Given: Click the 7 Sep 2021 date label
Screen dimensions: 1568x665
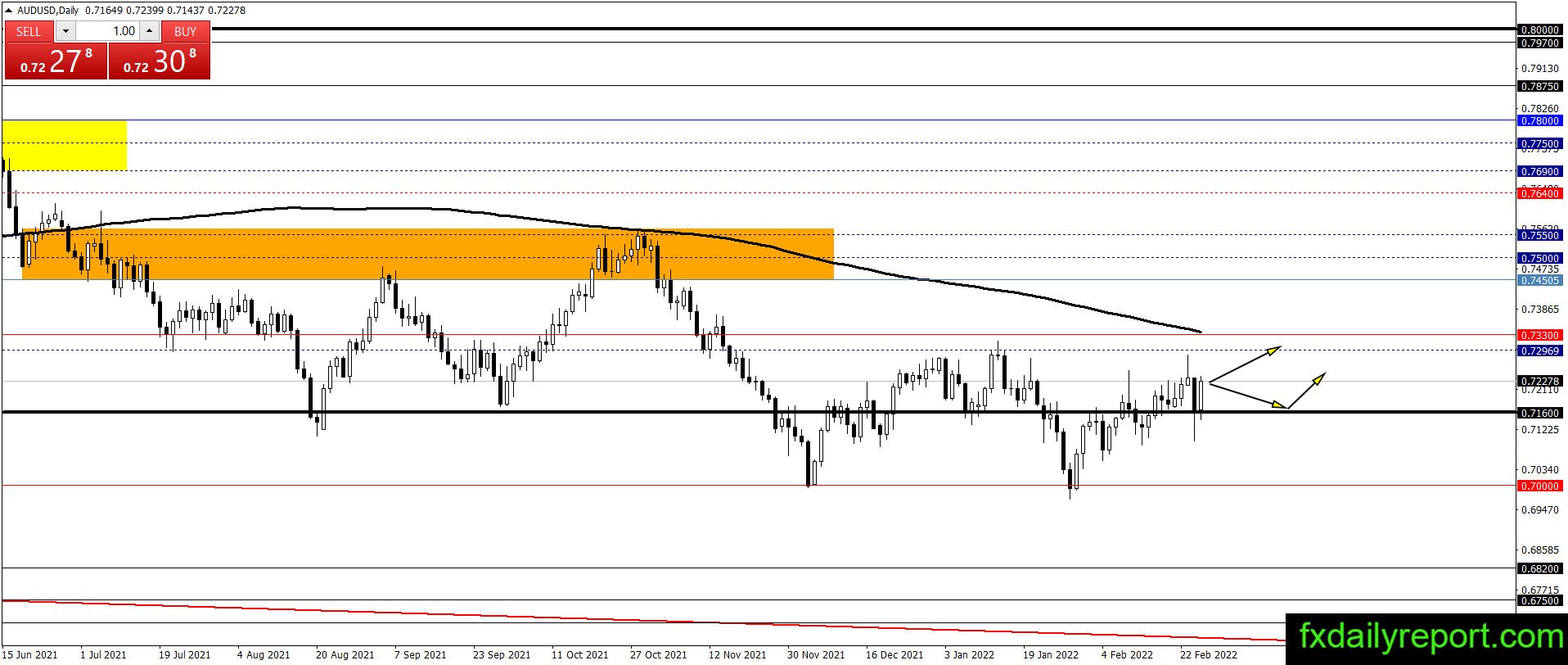Looking at the screenshot, I should click(x=421, y=654).
